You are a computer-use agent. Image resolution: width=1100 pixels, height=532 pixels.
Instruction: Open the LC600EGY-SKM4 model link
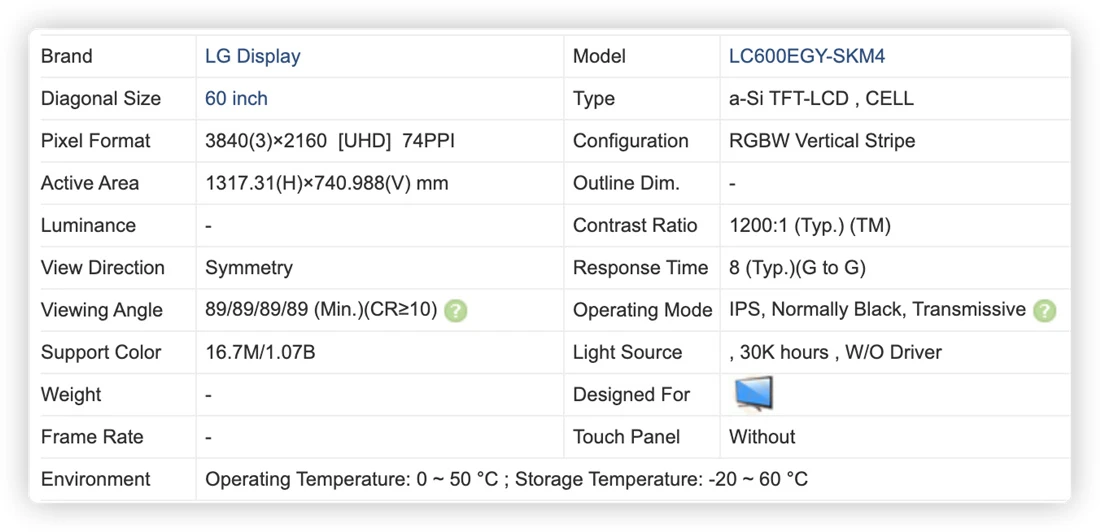click(x=807, y=56)
